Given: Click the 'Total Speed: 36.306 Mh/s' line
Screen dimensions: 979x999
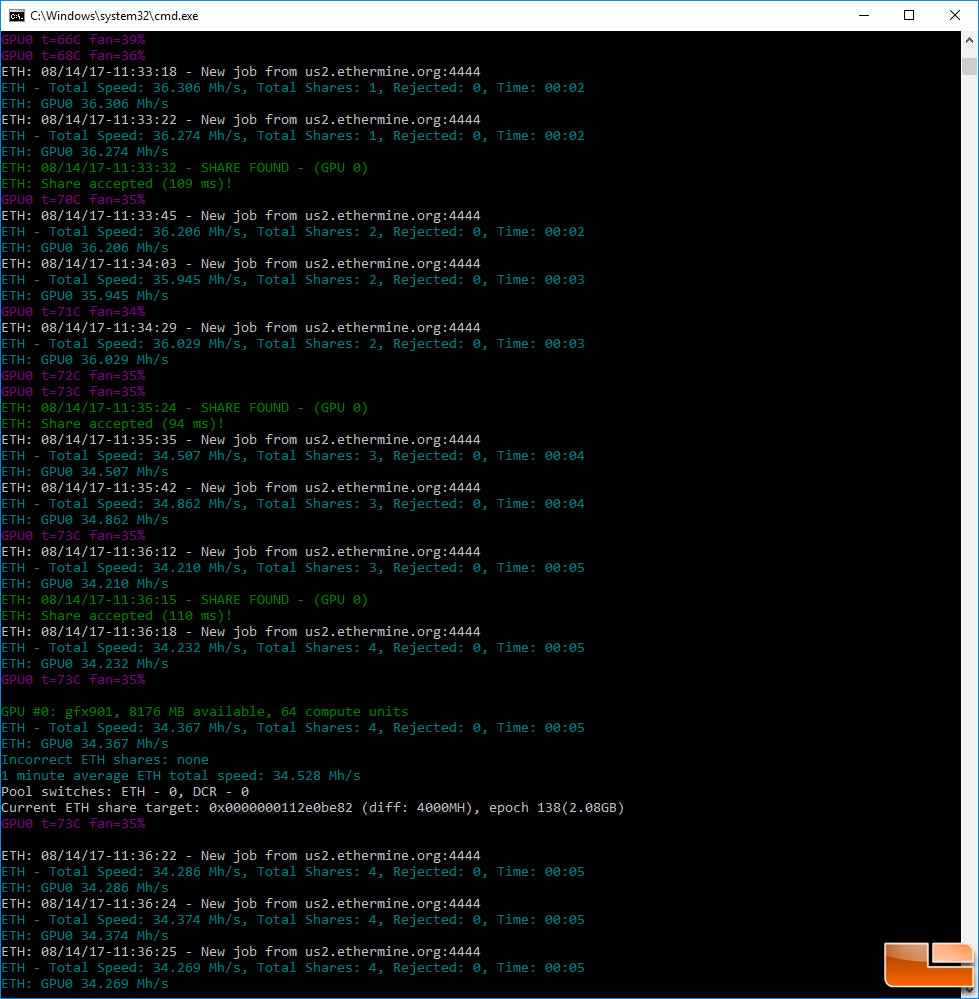Looking at the screenshot, I should [292, 87].
